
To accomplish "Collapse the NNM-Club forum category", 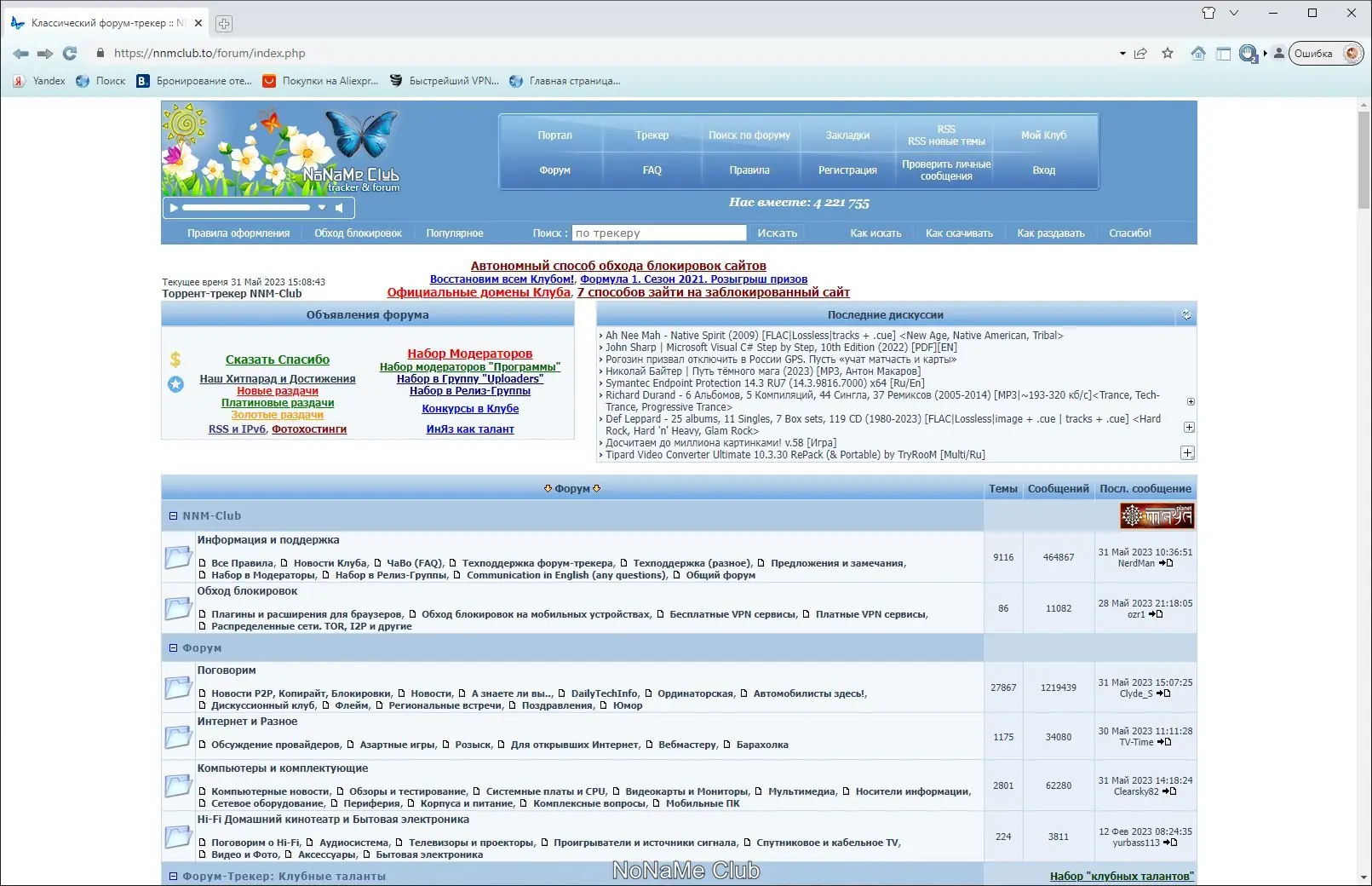I will 173,516.
